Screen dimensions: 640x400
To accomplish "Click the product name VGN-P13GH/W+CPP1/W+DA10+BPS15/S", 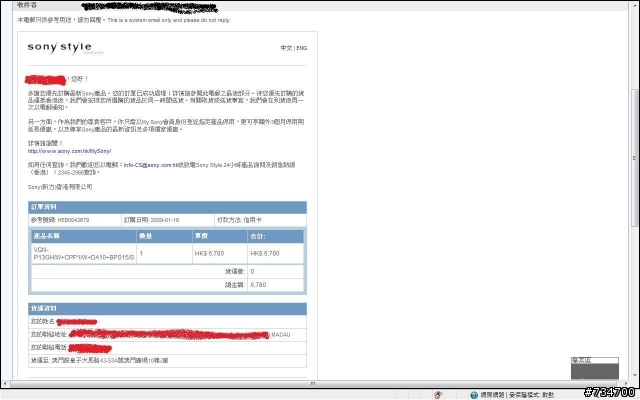I will tap(84, 253).
